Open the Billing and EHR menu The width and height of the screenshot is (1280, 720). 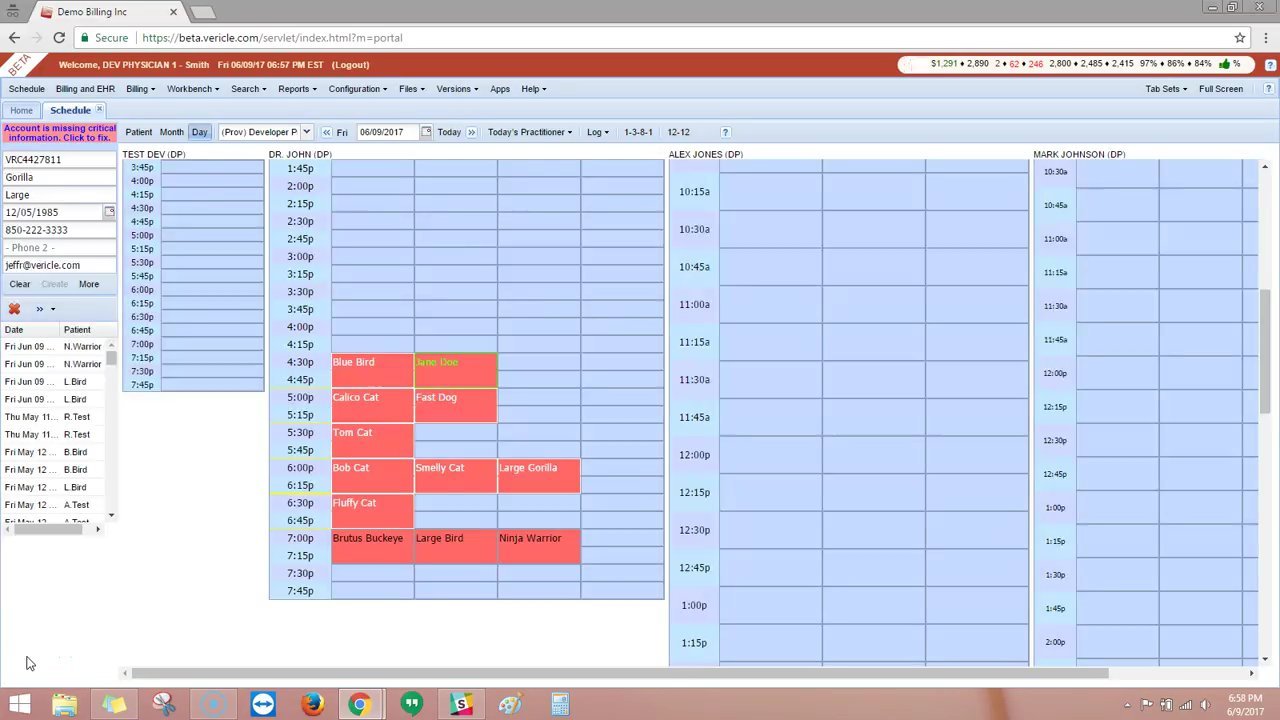(85, 88)
